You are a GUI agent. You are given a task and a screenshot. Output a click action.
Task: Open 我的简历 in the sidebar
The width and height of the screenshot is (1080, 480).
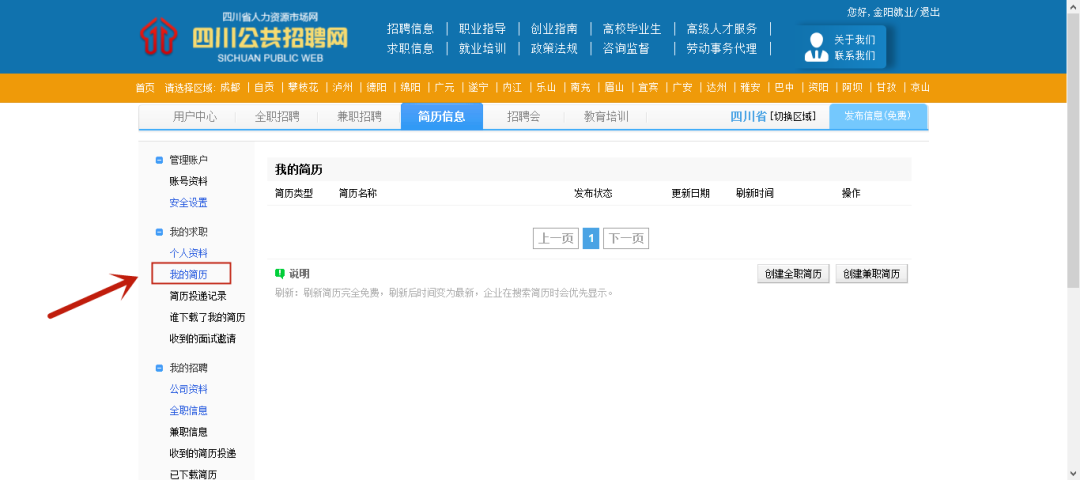188,274
